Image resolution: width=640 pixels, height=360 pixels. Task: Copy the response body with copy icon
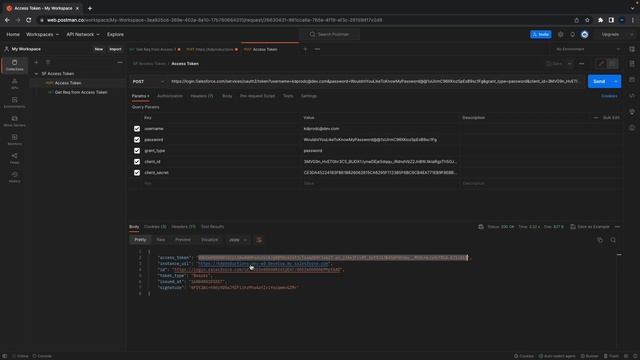pyautogui.click(x=600, y=240)
